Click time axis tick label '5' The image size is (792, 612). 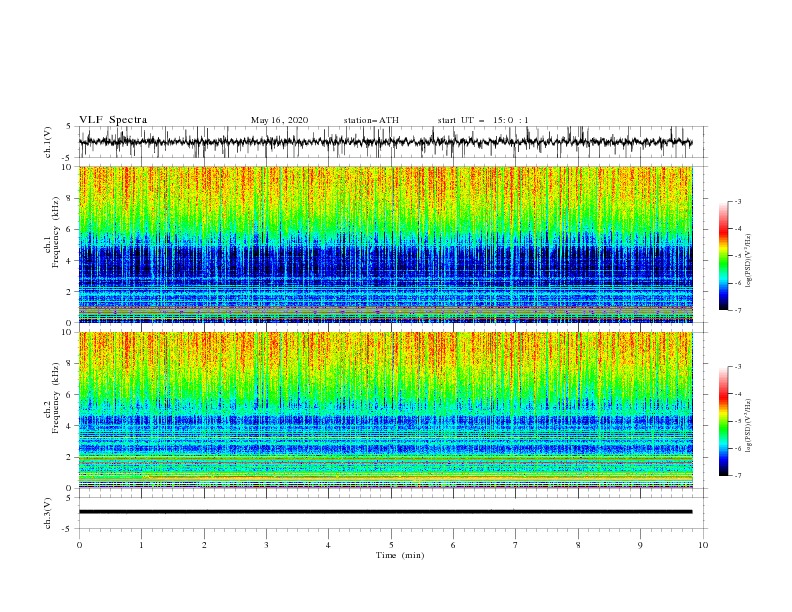(391, 545)
